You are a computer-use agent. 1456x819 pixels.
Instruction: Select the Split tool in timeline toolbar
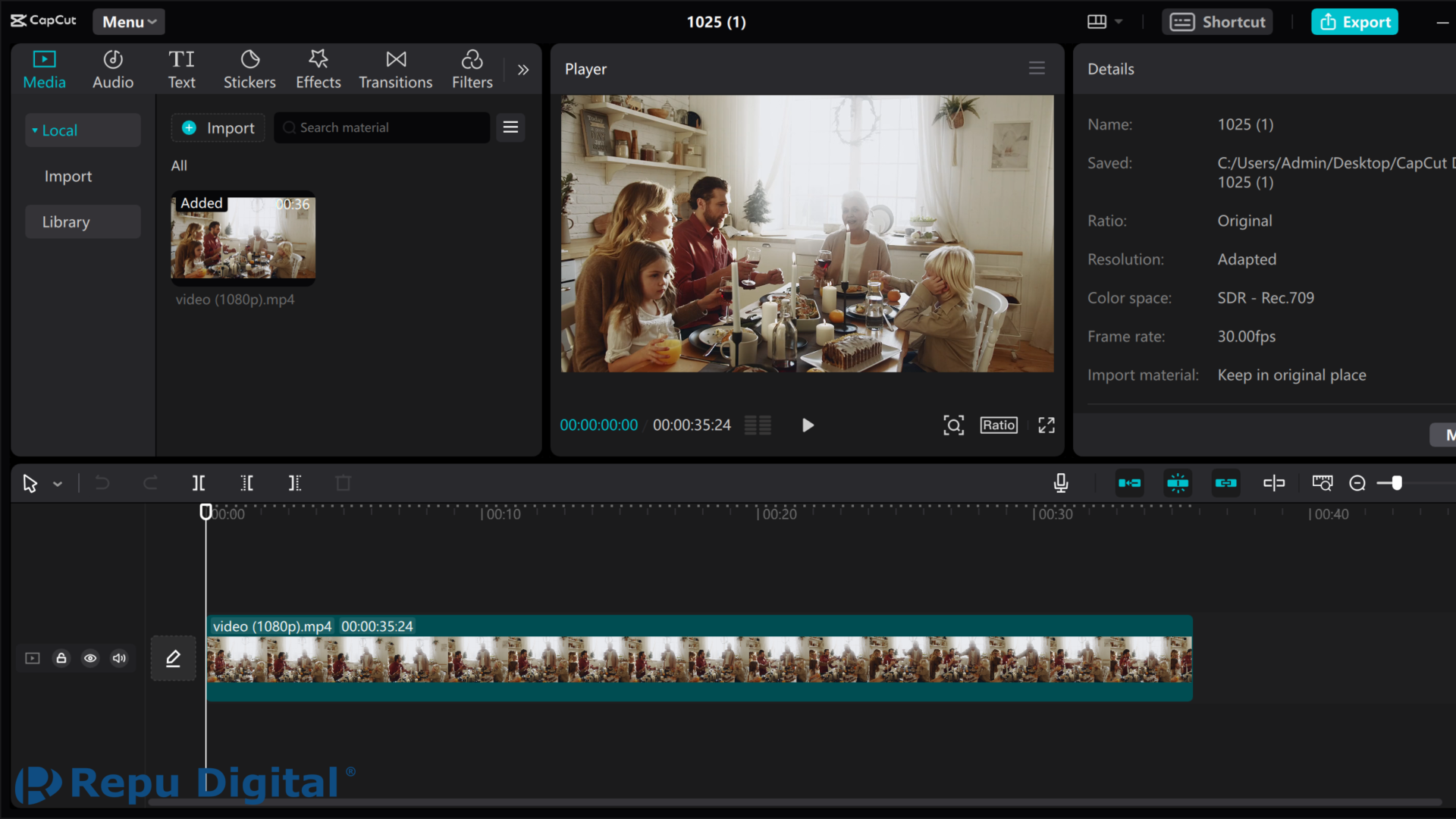[x=199, y=483]
